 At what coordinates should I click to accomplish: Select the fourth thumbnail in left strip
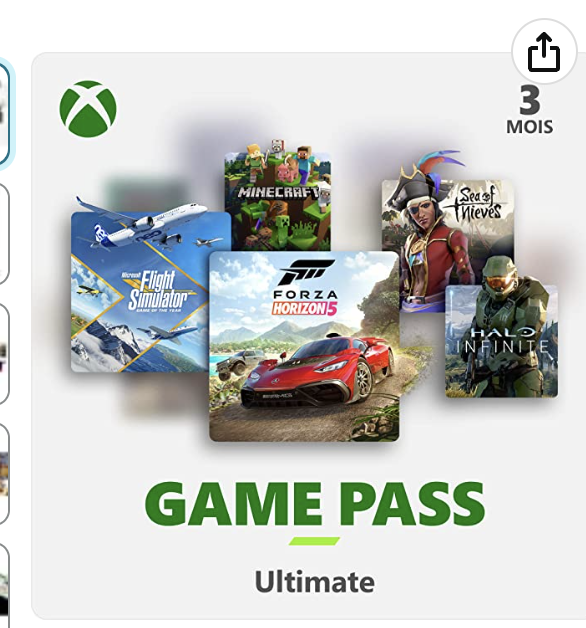click(x=4, y=474)
